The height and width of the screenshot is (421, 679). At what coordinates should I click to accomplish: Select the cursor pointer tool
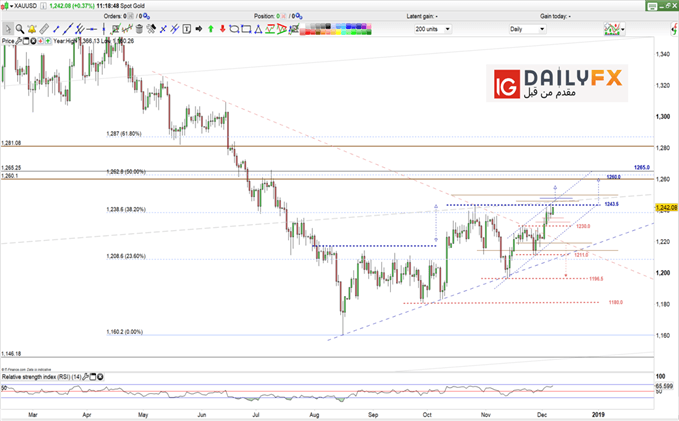pos(8,29)
